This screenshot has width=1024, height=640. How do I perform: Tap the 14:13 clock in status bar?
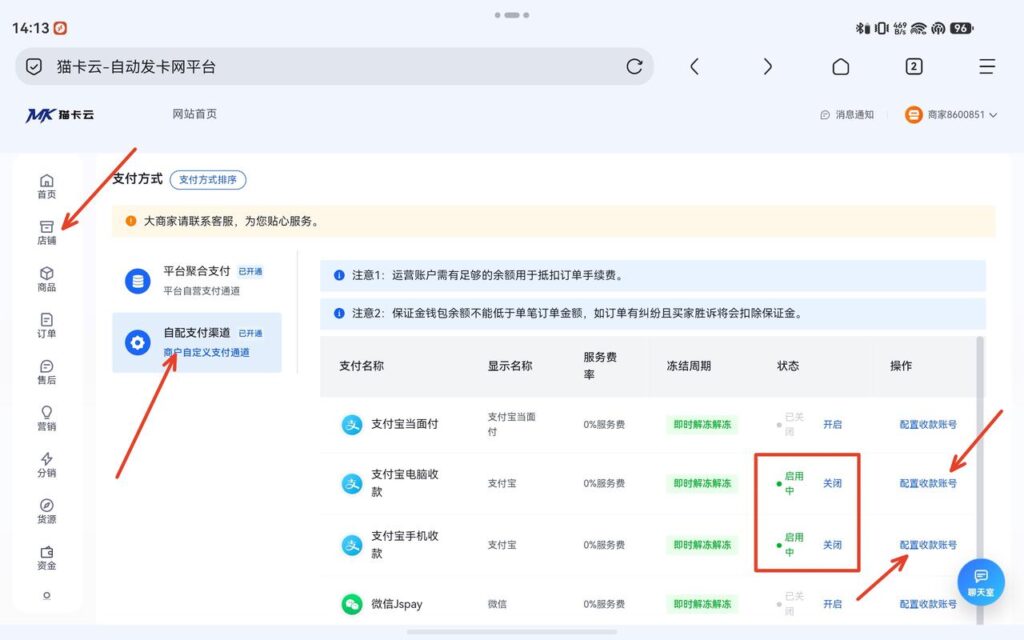coord(31,28)
